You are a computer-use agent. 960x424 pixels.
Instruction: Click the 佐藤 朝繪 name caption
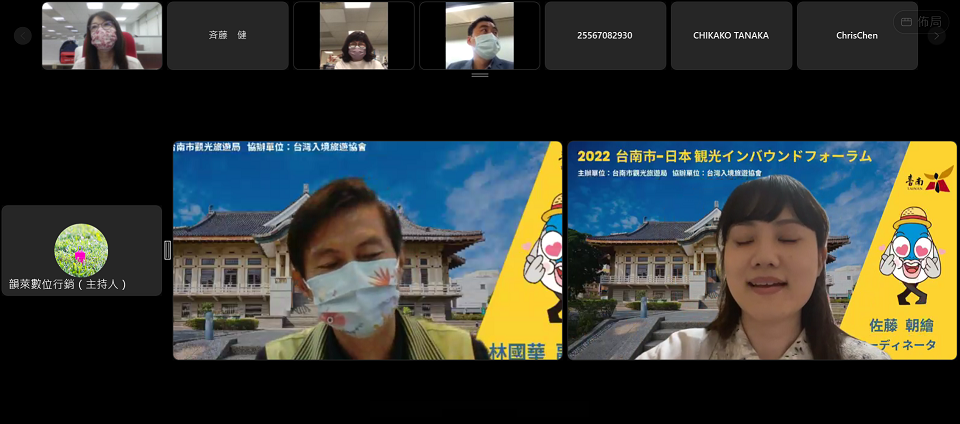[901, 326]
